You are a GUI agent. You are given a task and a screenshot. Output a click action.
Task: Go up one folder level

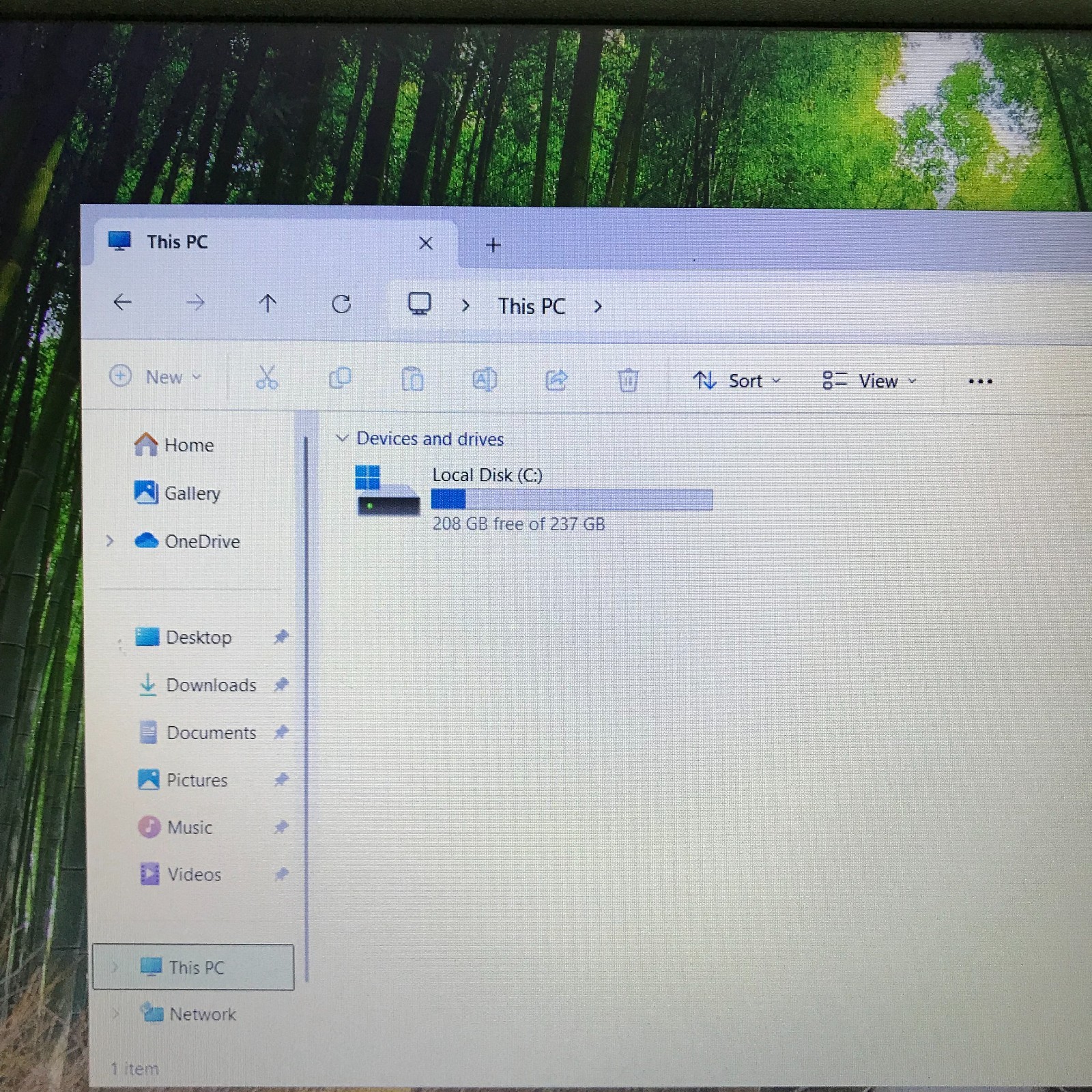click(x=268, y=303)
